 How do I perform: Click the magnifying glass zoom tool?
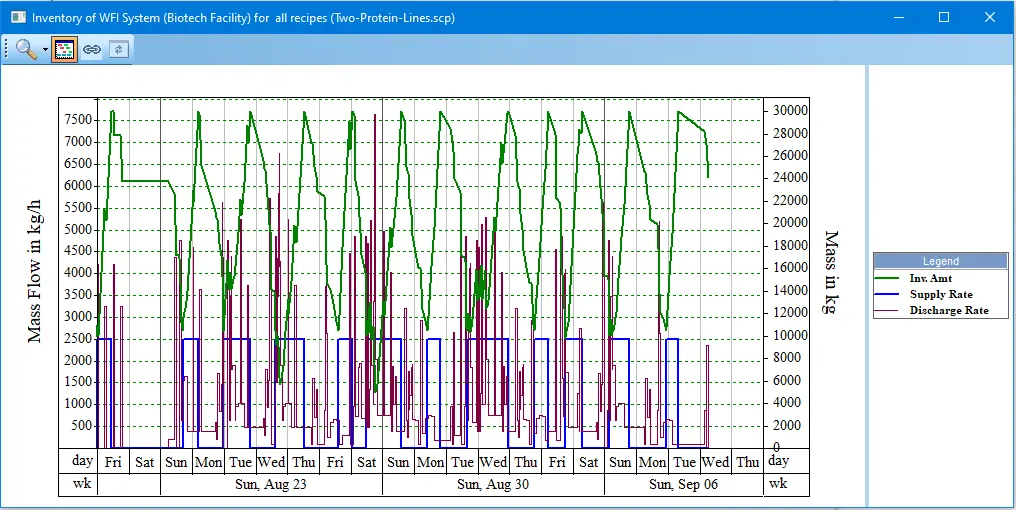(26, 49)
